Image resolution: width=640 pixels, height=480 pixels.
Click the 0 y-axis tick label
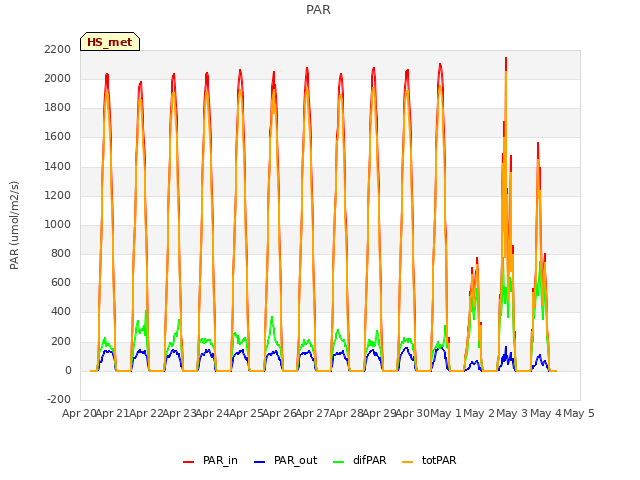[68, 370]
